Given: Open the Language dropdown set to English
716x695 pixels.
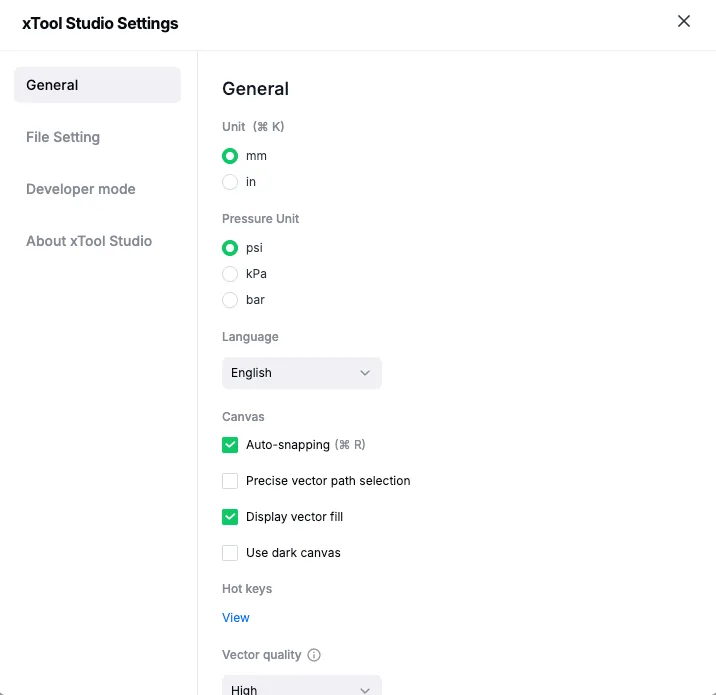Looking at the screenshot, I should coord(302,373).
